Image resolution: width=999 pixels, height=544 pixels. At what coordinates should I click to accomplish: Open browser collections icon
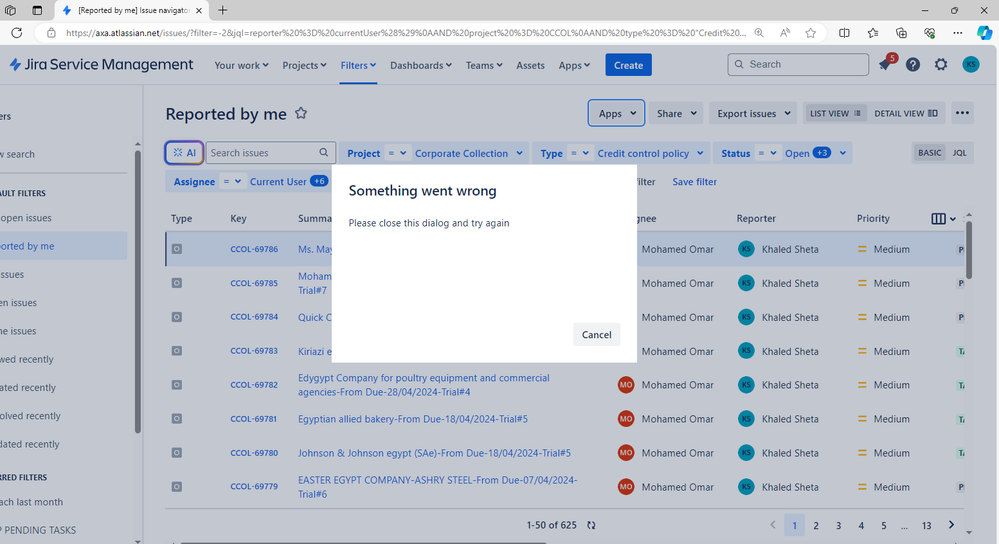[901, 32]
